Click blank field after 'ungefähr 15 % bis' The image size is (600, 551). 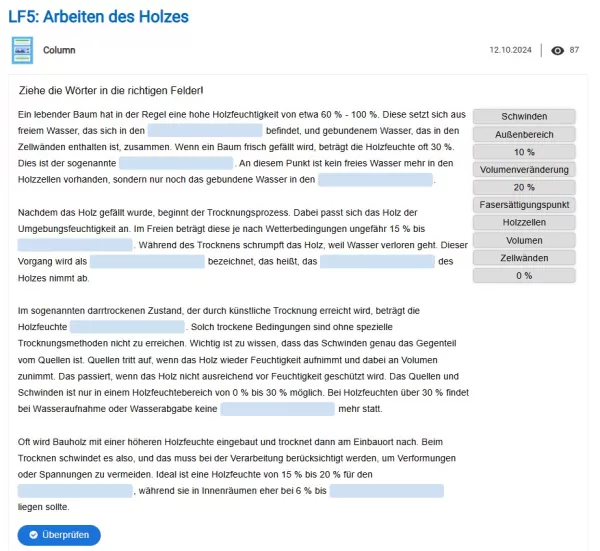point(75,245)
